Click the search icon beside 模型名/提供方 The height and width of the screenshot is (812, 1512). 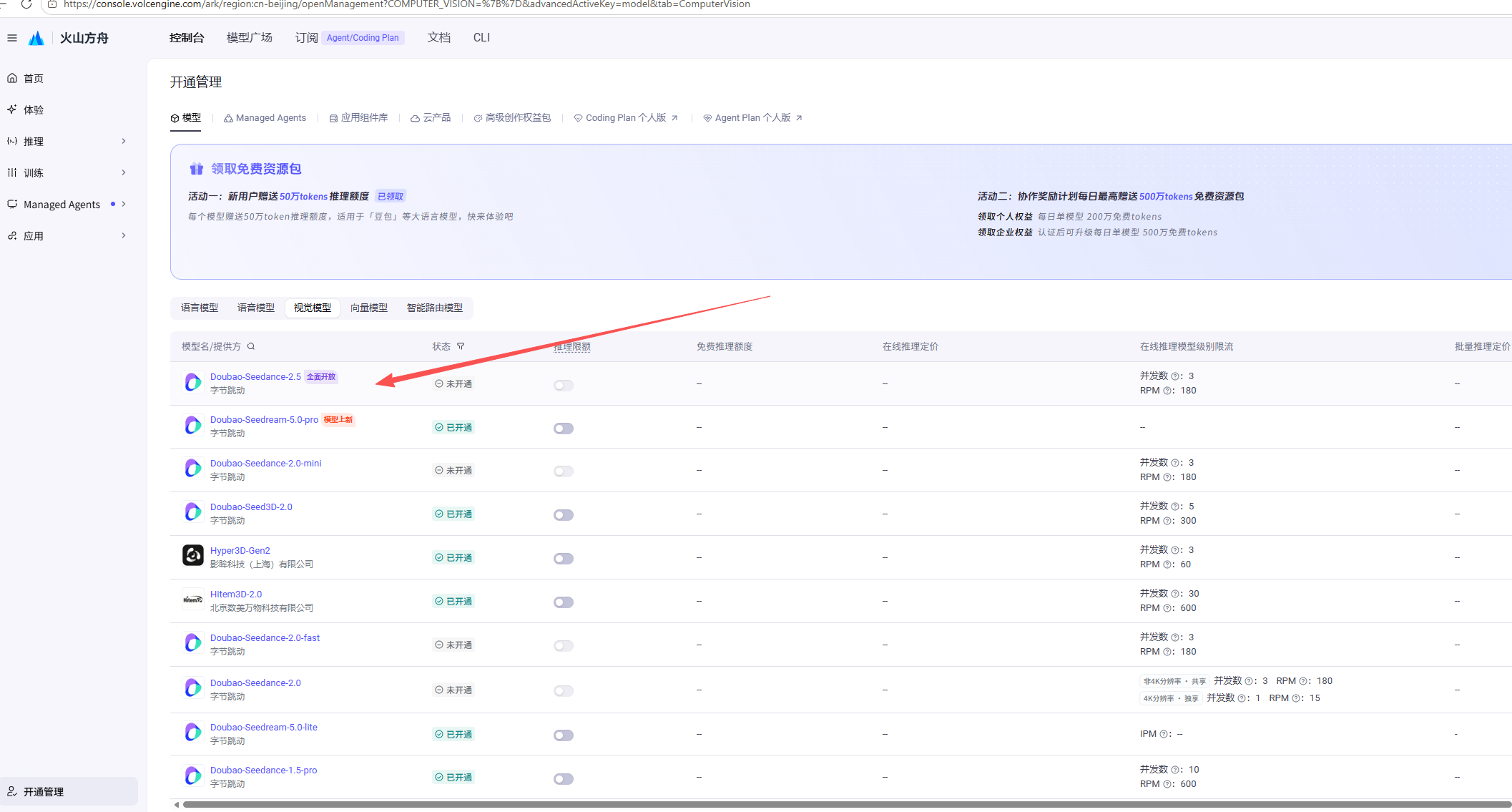tap(251, 346)
